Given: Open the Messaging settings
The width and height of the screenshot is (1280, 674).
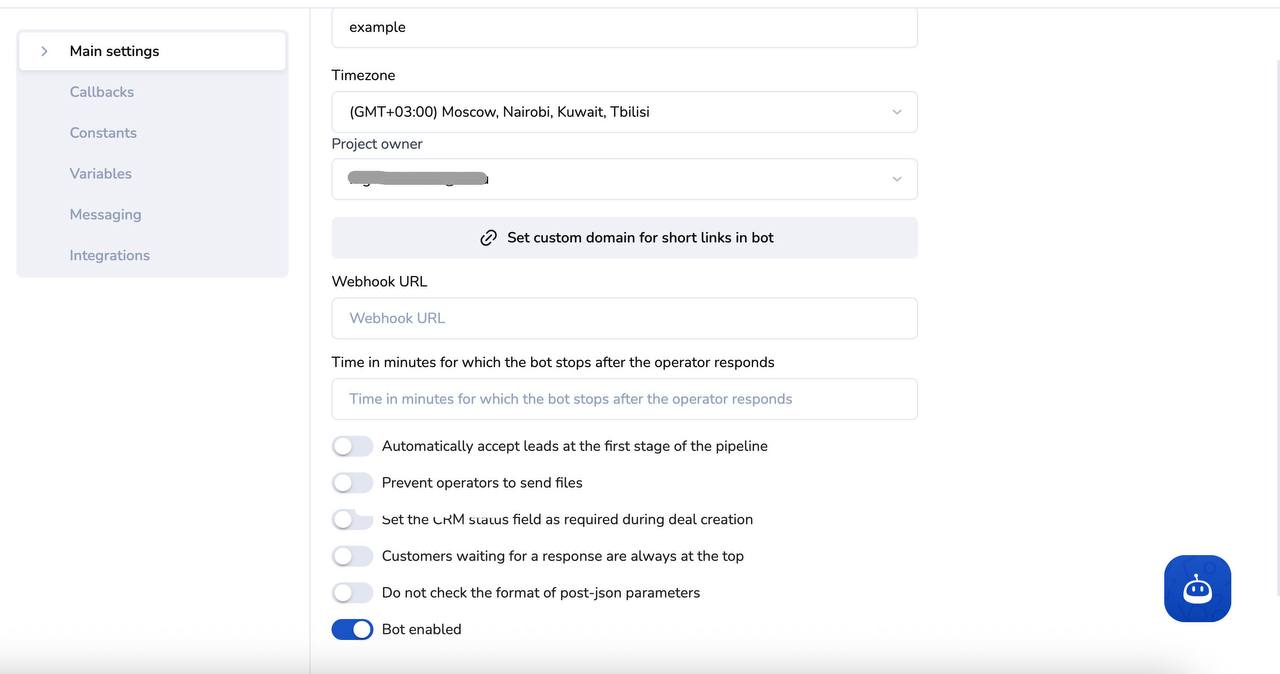Looking at the screenshot, I should (105, 215).
